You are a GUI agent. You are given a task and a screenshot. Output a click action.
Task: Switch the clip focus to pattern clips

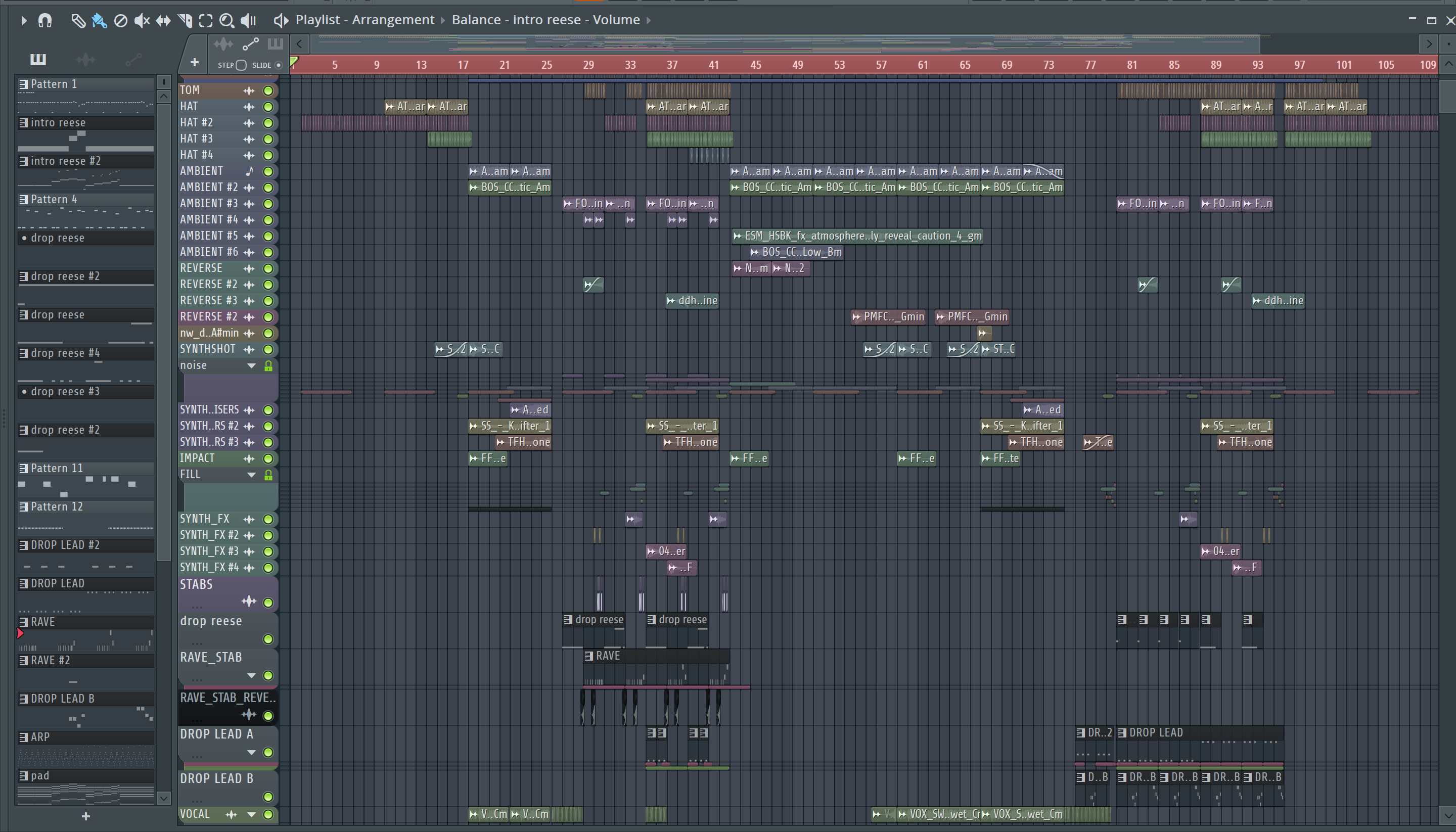(x=276, y=44)
